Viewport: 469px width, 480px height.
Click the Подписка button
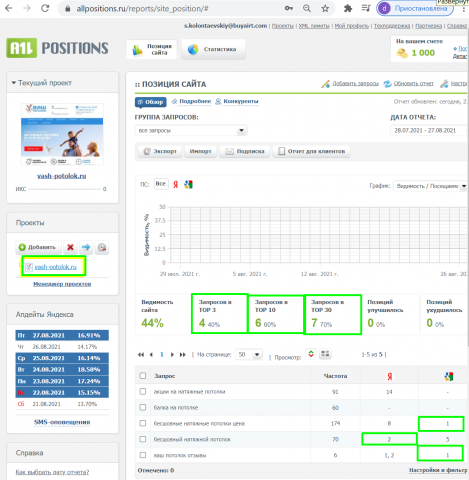[245, 151]
